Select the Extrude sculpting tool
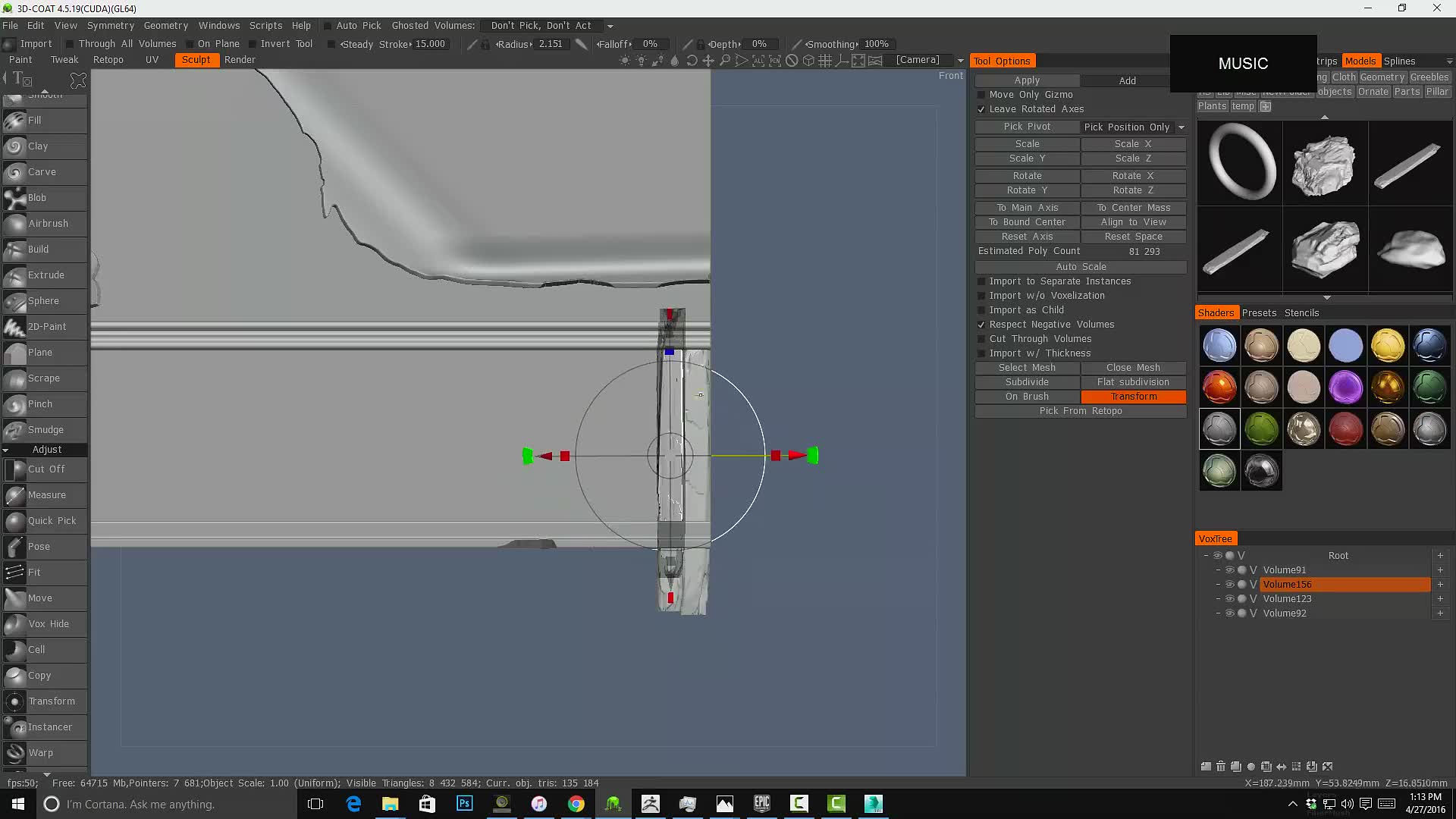 46,275
